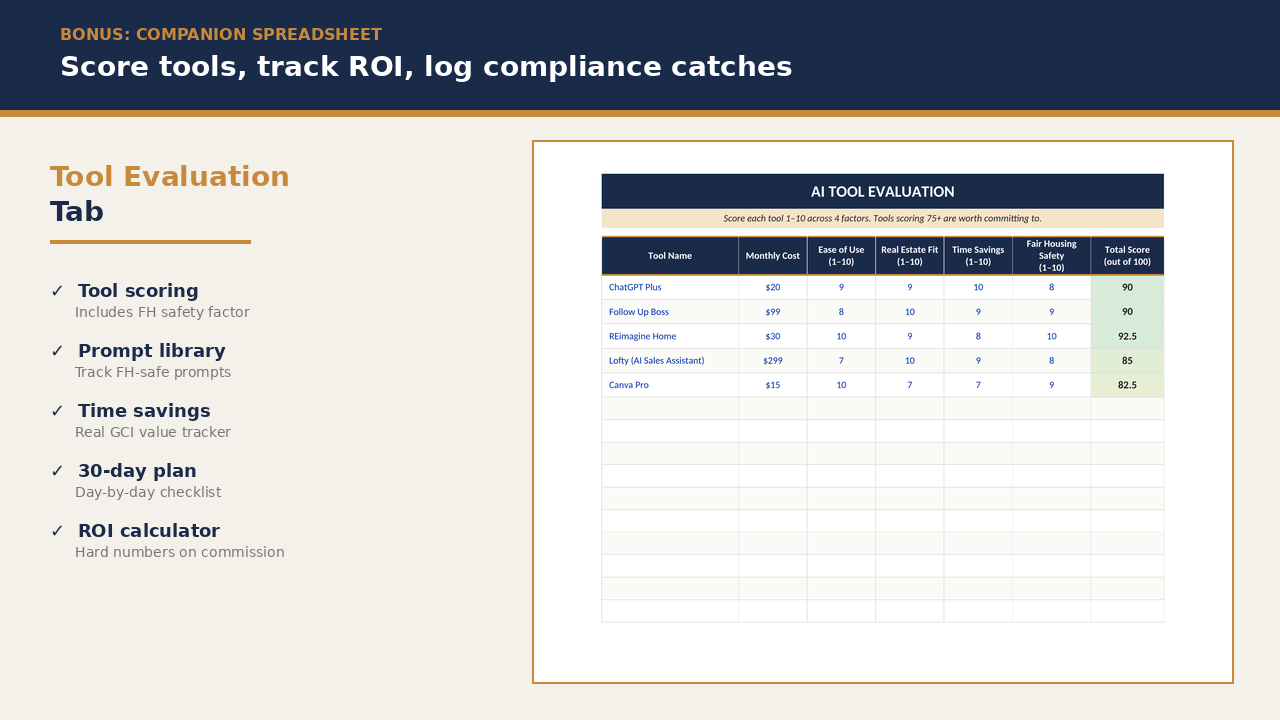The image size is (1280, 720).
Task: Click the REimagine Home entry
Action: (670, 336)
